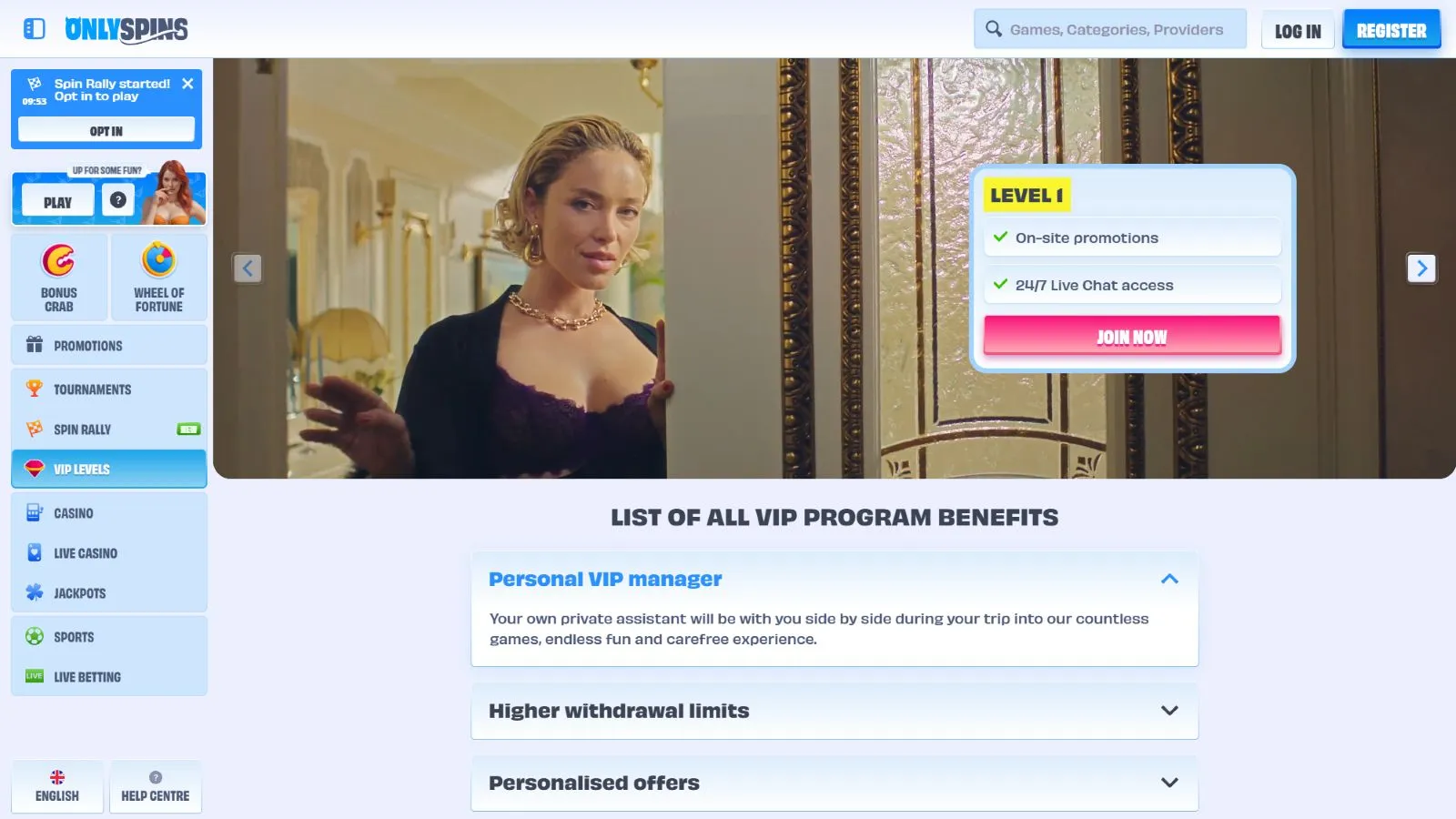Collapse the Personal VIP manager section
Image resolution: width=1456 pixels, height=819 pixels.
(1169, 579)
